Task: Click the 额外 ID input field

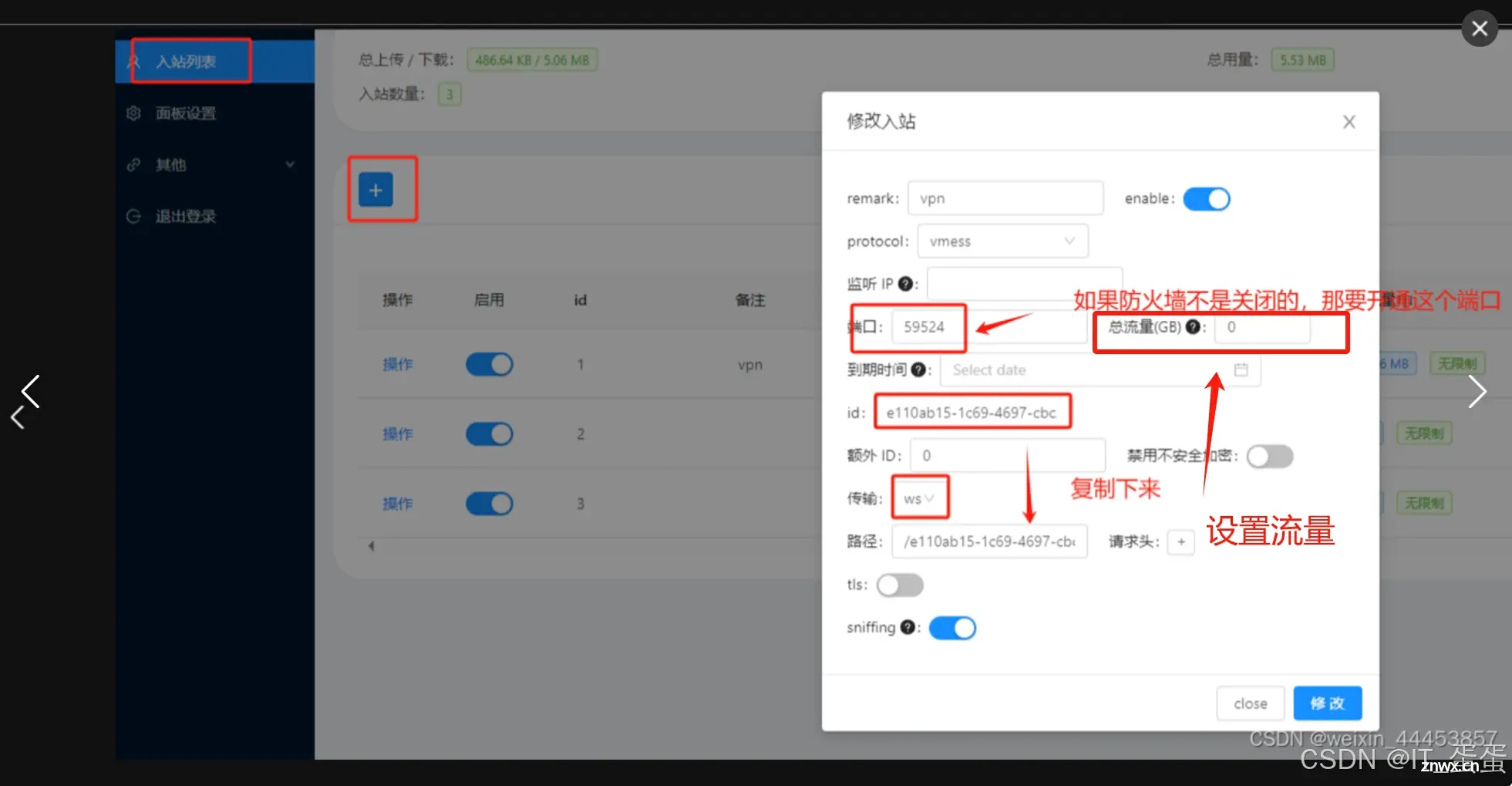Action: 1008,456
